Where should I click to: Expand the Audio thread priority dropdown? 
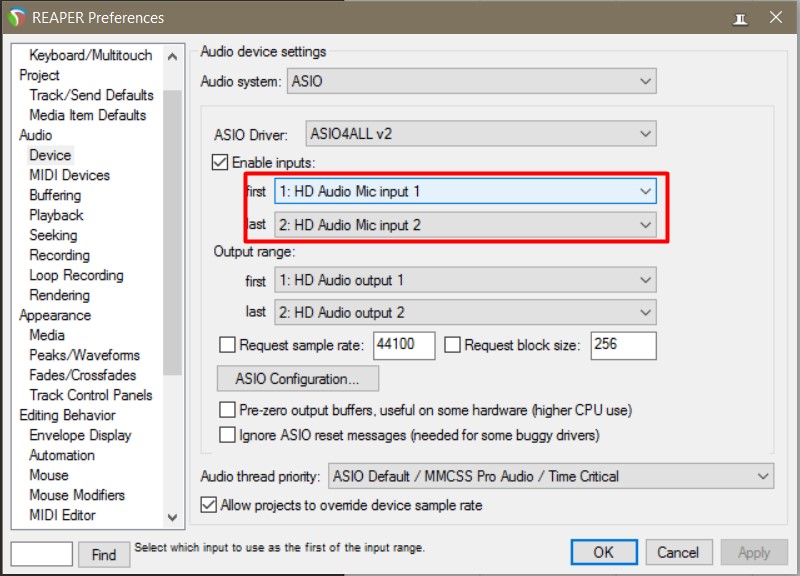click(x=550, y=476)
